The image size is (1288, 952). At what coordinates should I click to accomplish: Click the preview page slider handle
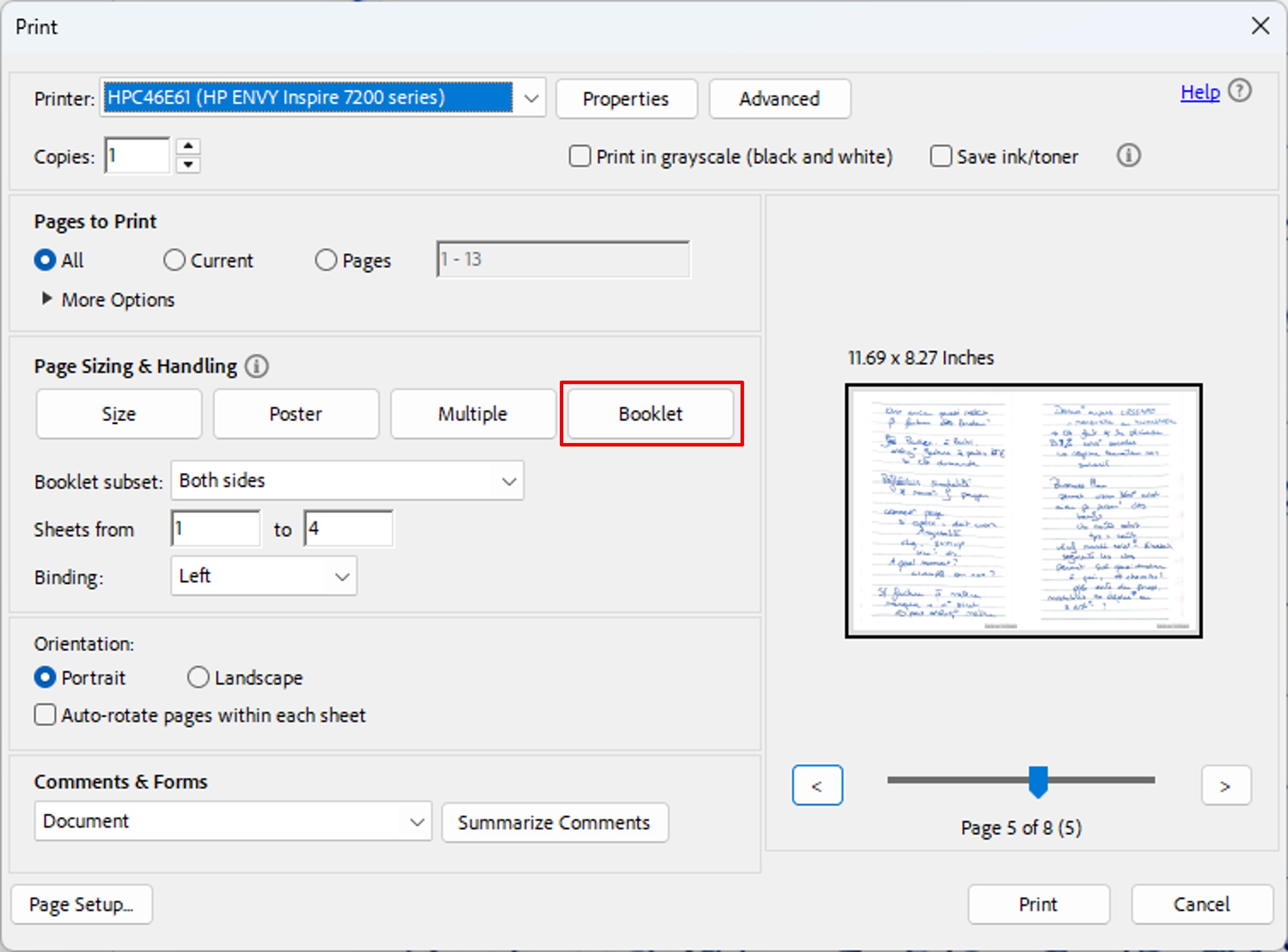click(1038, 782)
